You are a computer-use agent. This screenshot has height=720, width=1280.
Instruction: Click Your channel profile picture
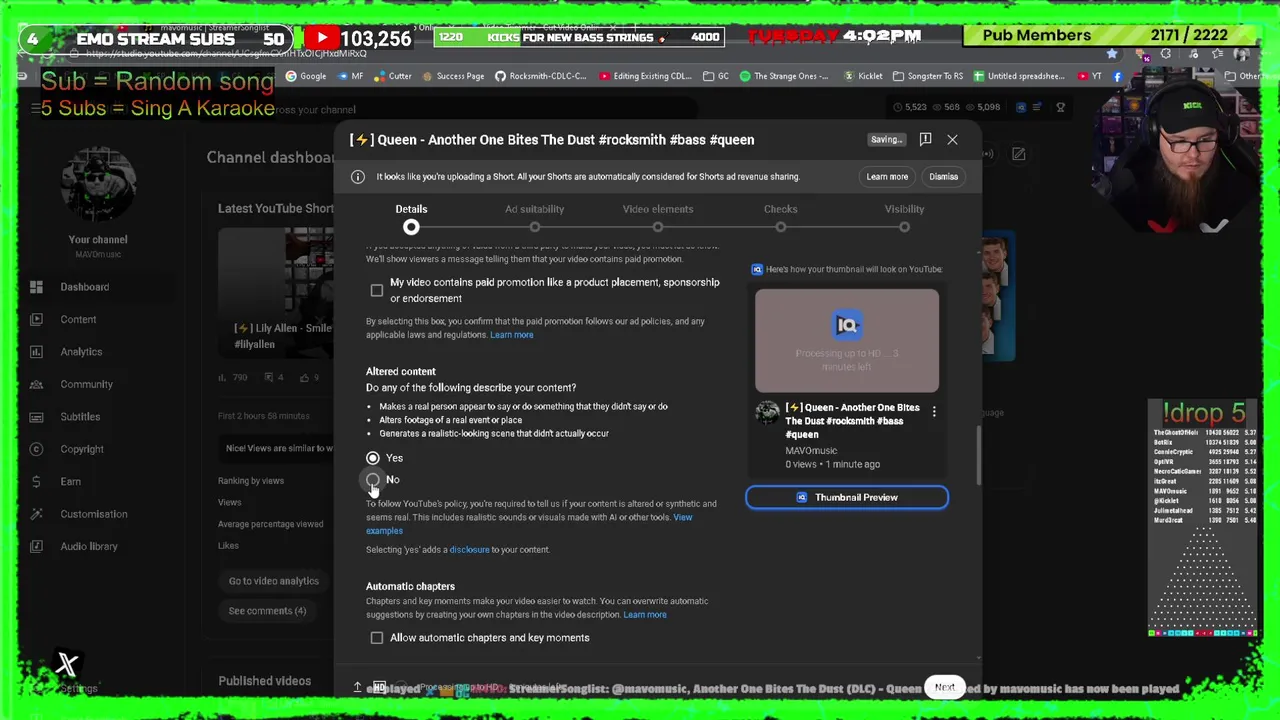(x=98, y=186)
